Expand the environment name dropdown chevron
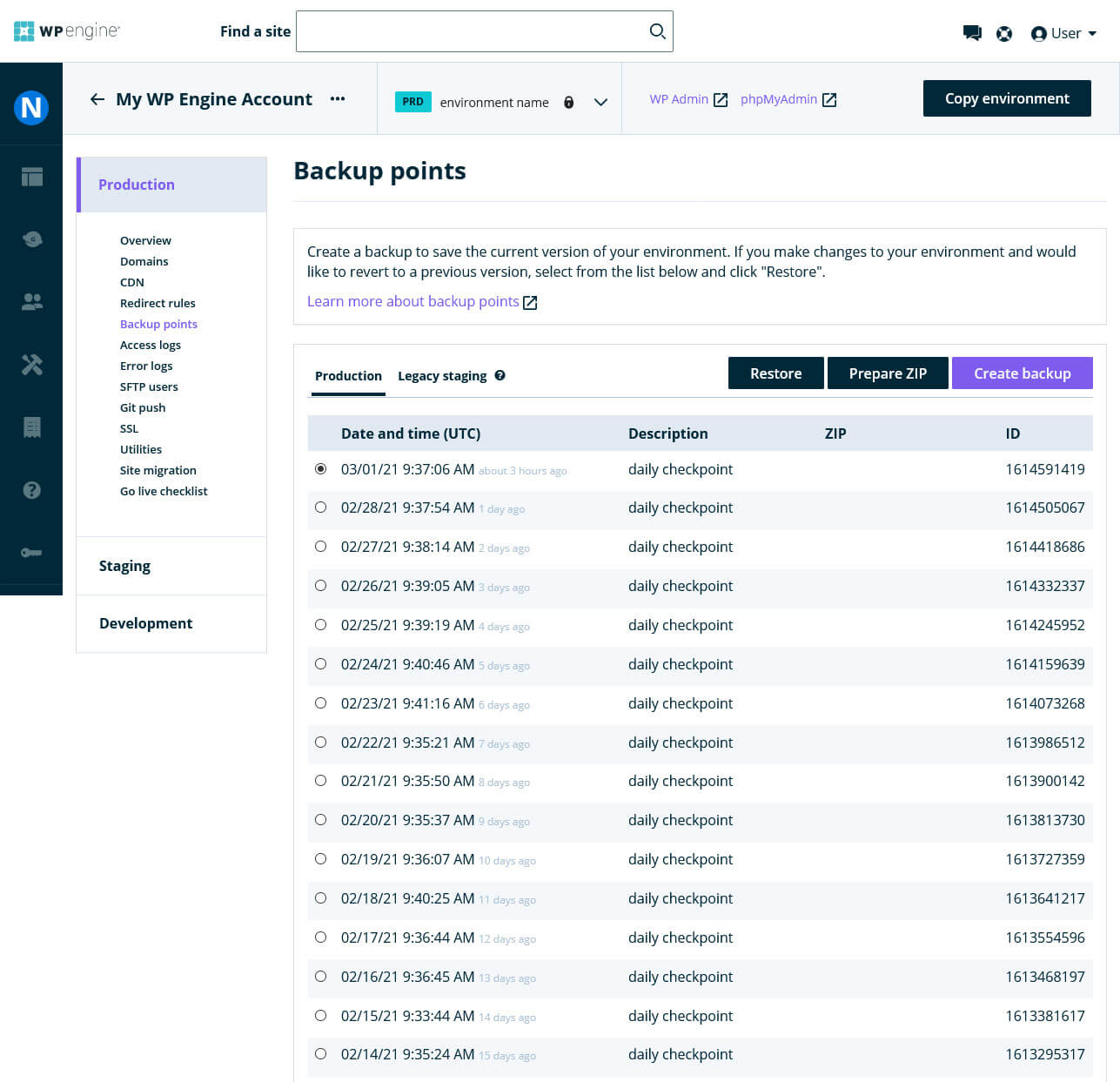Image resolution: width=1120 pixels, height=1082 pixels. [x=600, y=102]
